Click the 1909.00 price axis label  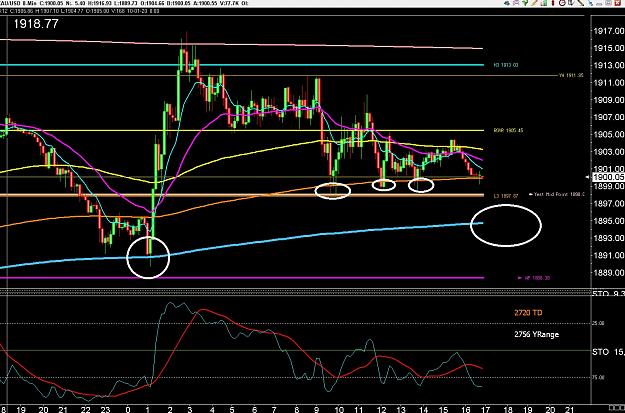[x=609, y=100]
